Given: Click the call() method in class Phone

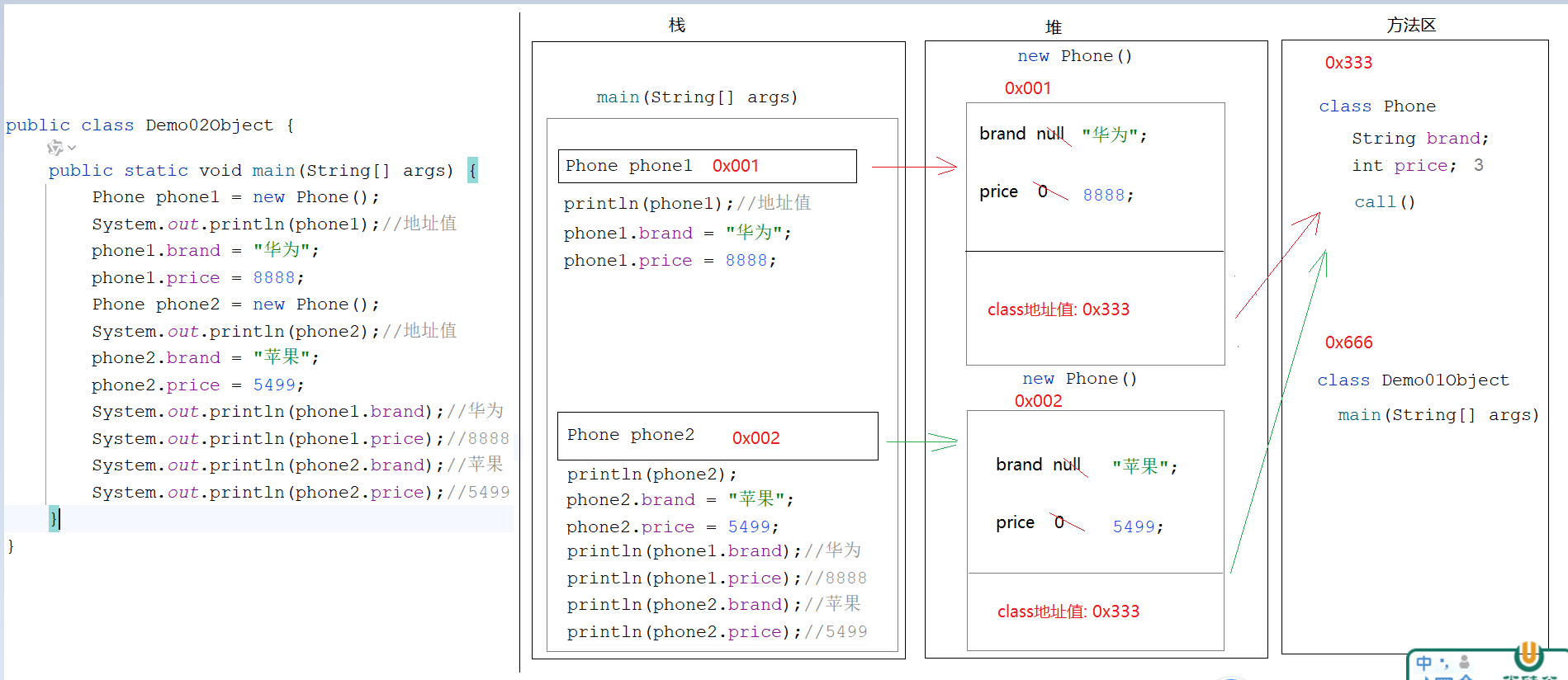Looking at the screenshot, I should coord(1385,202).
